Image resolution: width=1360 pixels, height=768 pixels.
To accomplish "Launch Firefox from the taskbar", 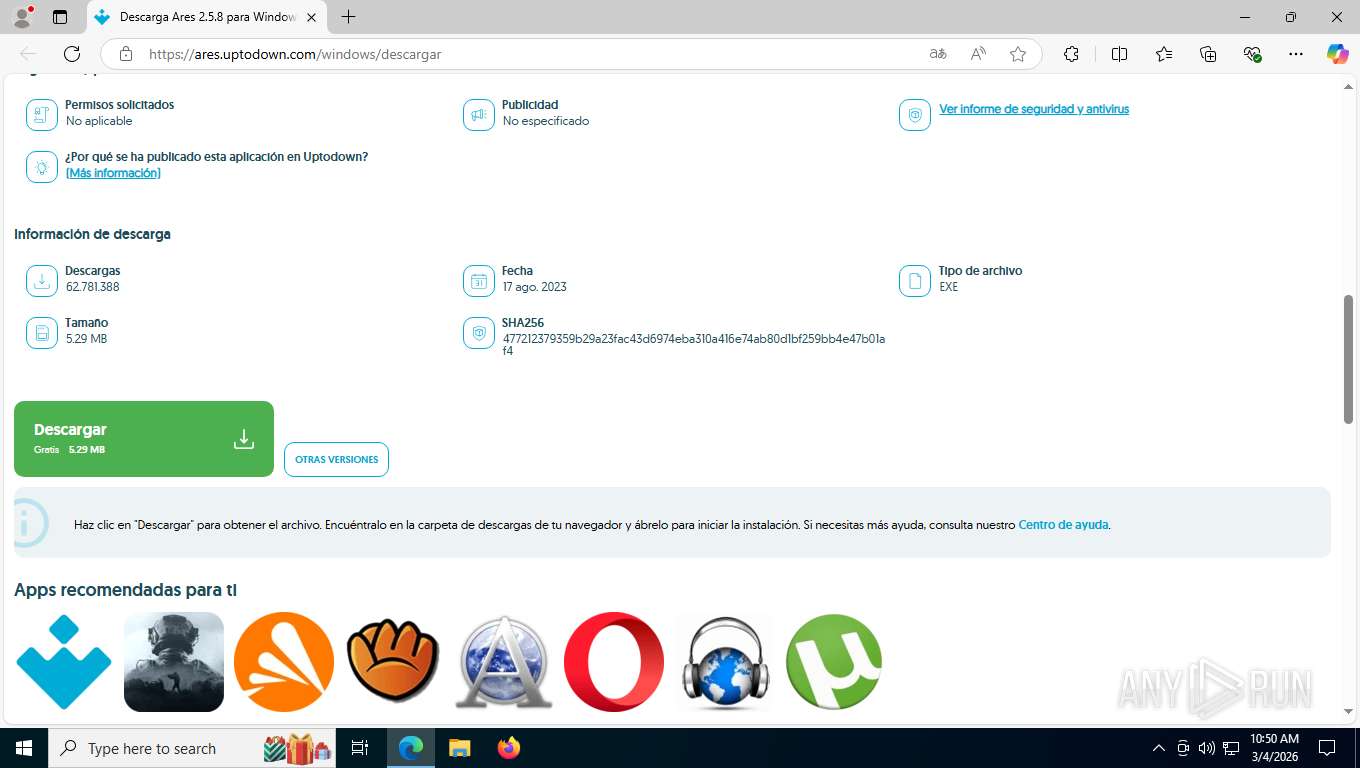I will point(509,748).
